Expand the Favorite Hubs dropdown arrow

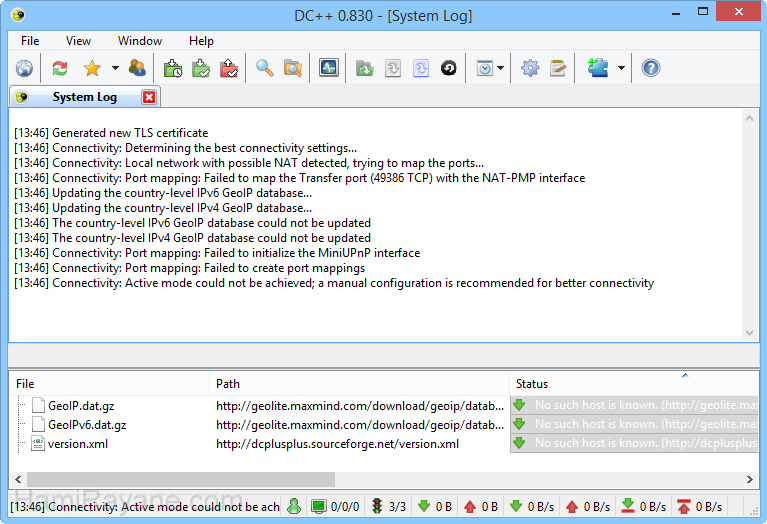(x=115, y=68)
